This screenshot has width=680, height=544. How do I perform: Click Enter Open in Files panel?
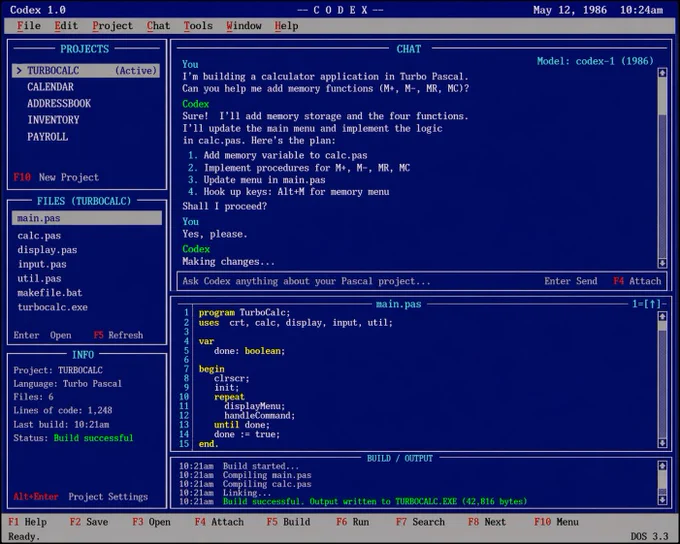[x=42, y=335]
